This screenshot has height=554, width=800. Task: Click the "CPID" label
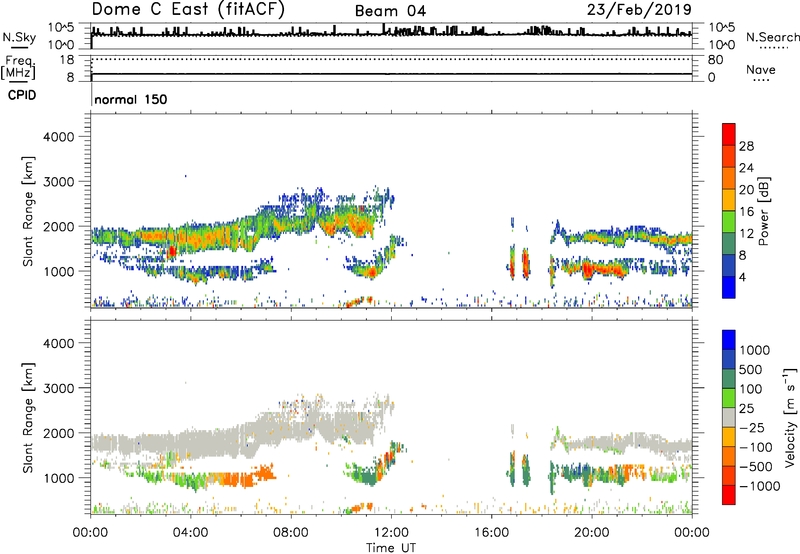coord(22,95)
